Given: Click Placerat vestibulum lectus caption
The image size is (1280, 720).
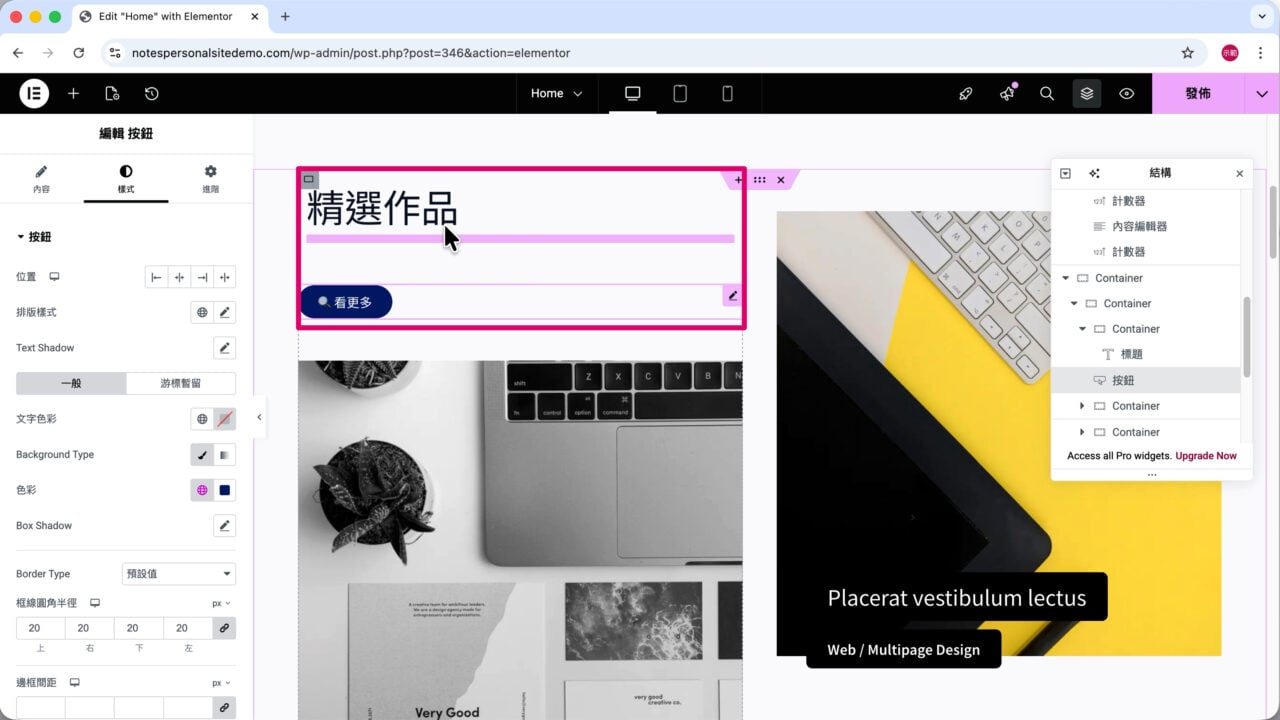Looking at the screenshot, I should coord(957,598).
